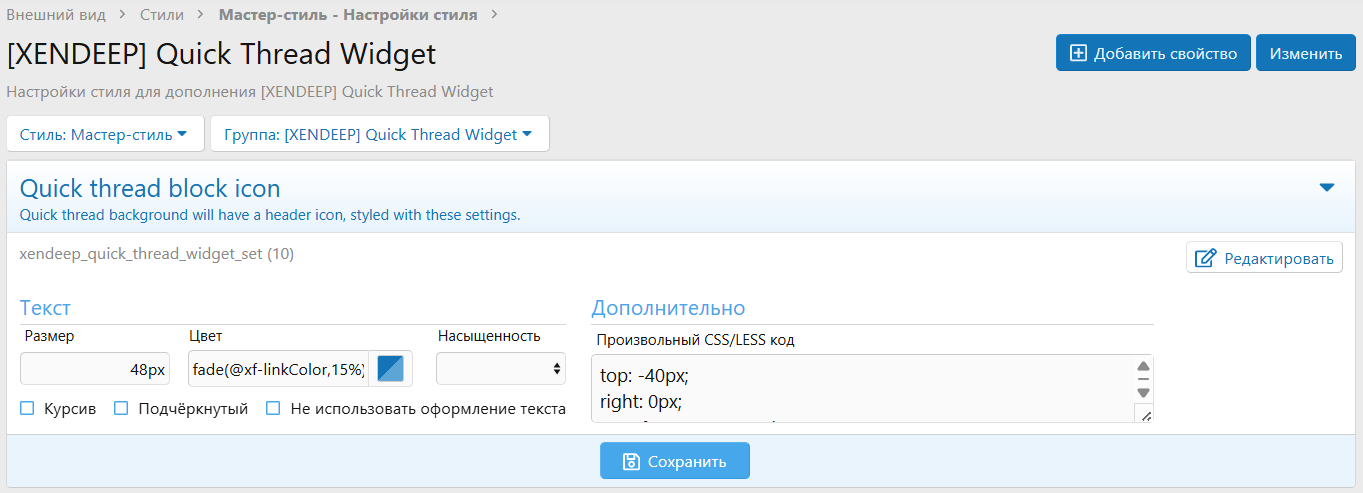Toggle the Подчёркнутый checkbox

pos(121,408)
